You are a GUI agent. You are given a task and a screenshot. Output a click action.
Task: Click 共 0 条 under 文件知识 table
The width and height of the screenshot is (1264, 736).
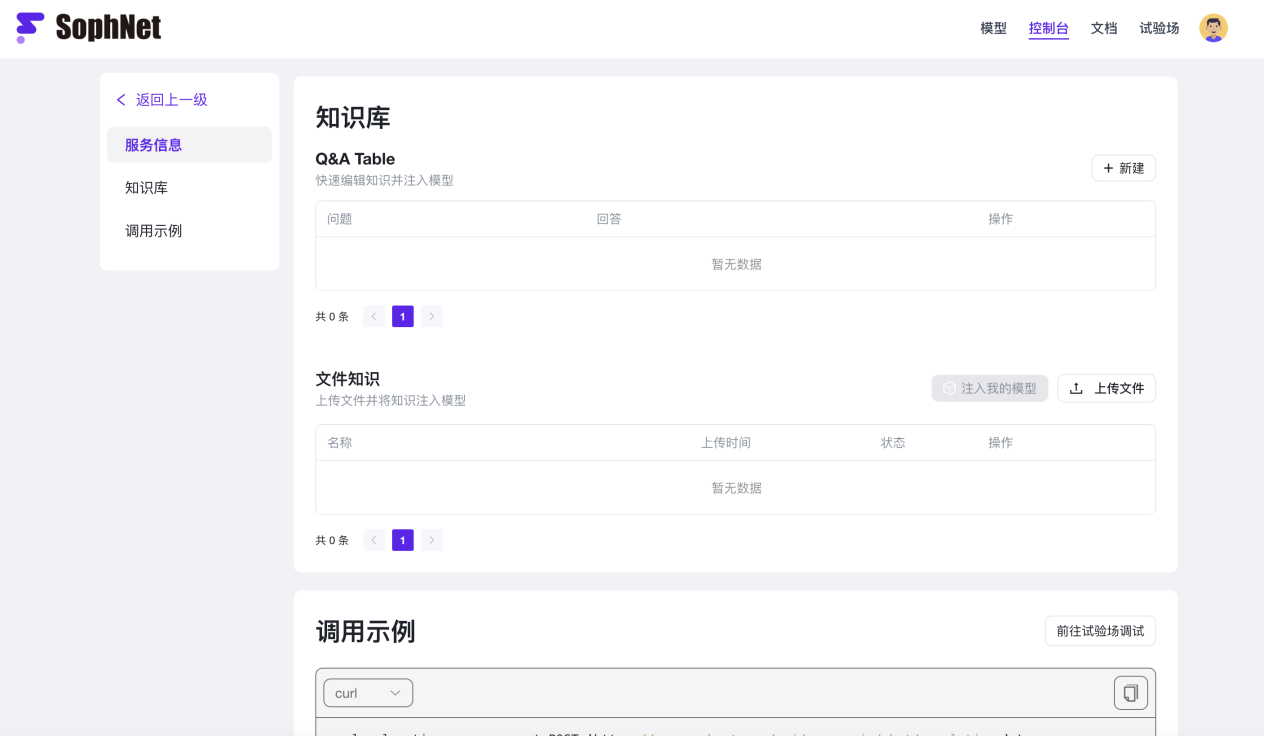pos(332,541)
